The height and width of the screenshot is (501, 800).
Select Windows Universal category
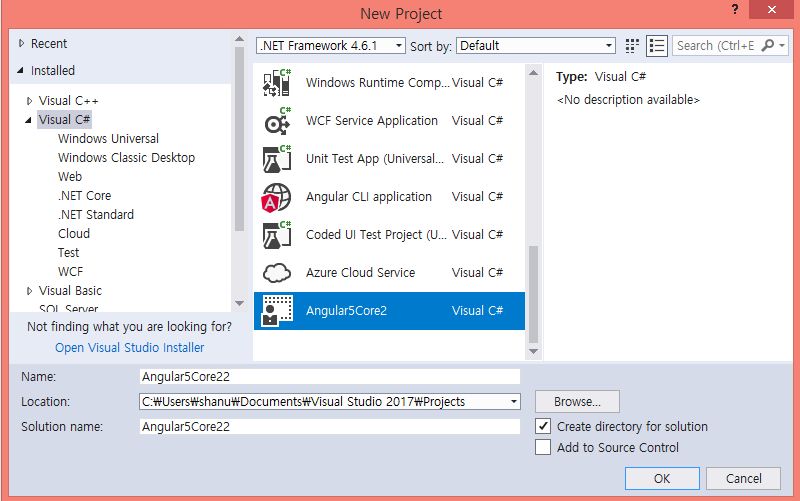(108, 138)
